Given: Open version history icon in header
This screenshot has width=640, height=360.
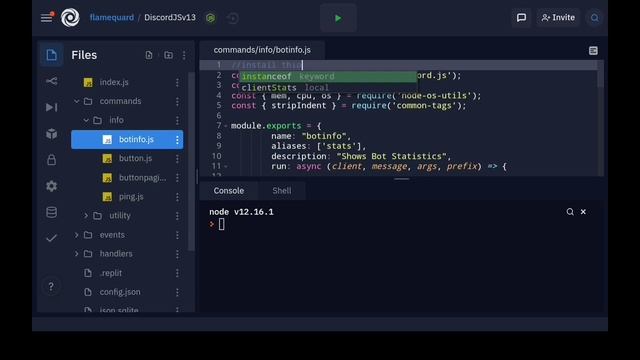Looking at the screenshot, I should pos(233,18).
